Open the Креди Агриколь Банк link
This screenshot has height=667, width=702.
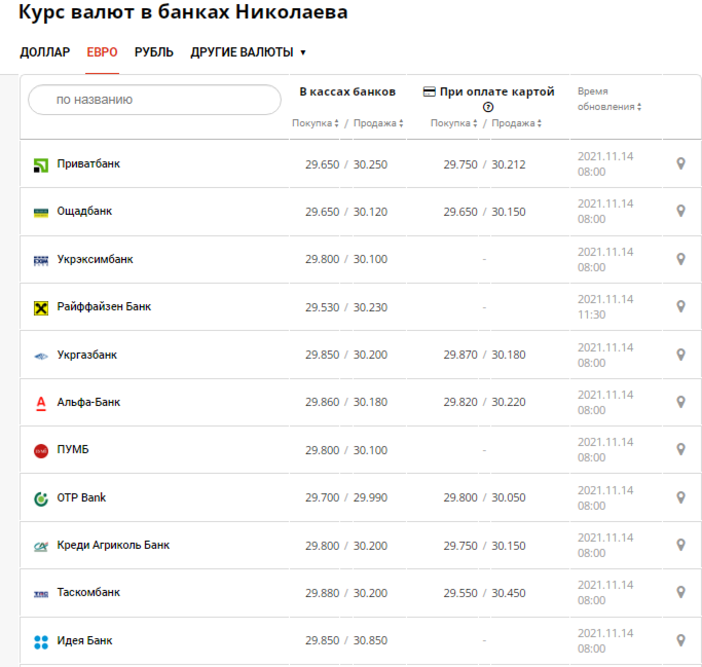[113, 545]
